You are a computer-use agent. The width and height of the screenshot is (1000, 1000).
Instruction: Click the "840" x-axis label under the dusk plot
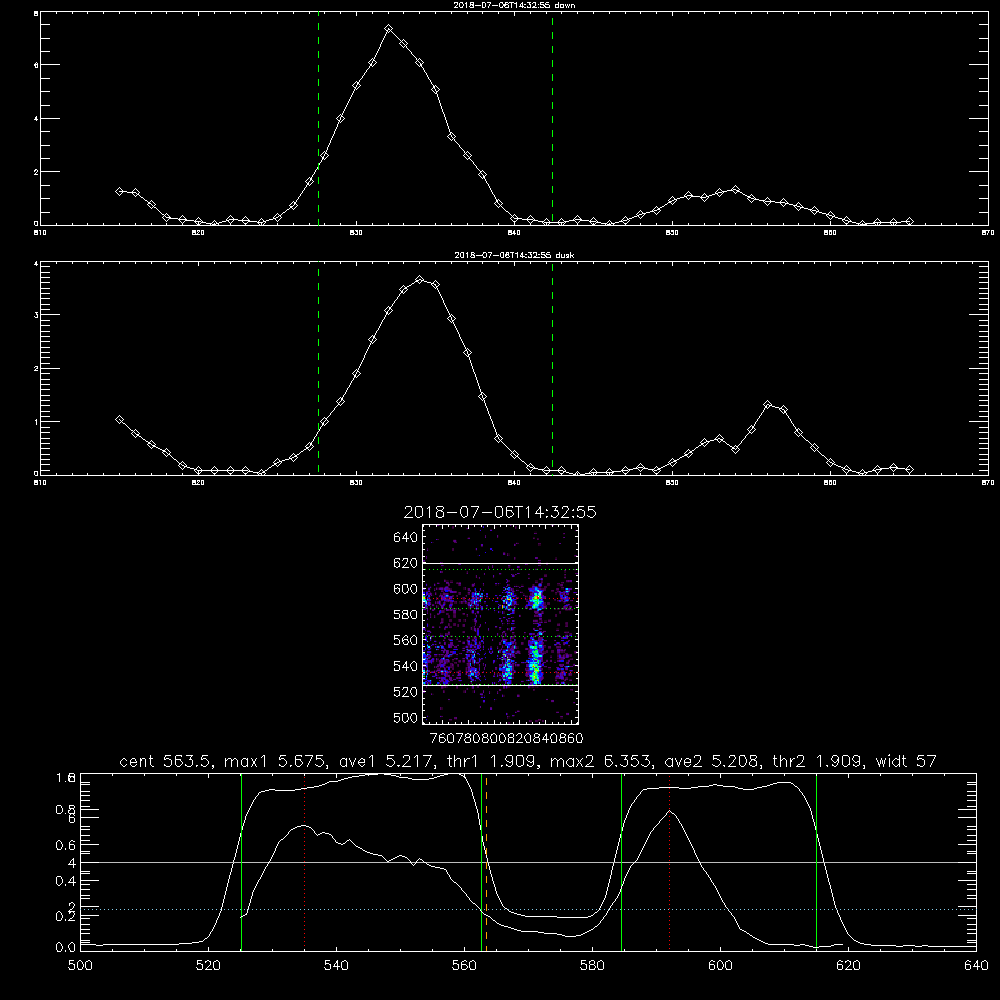[514, 483]
